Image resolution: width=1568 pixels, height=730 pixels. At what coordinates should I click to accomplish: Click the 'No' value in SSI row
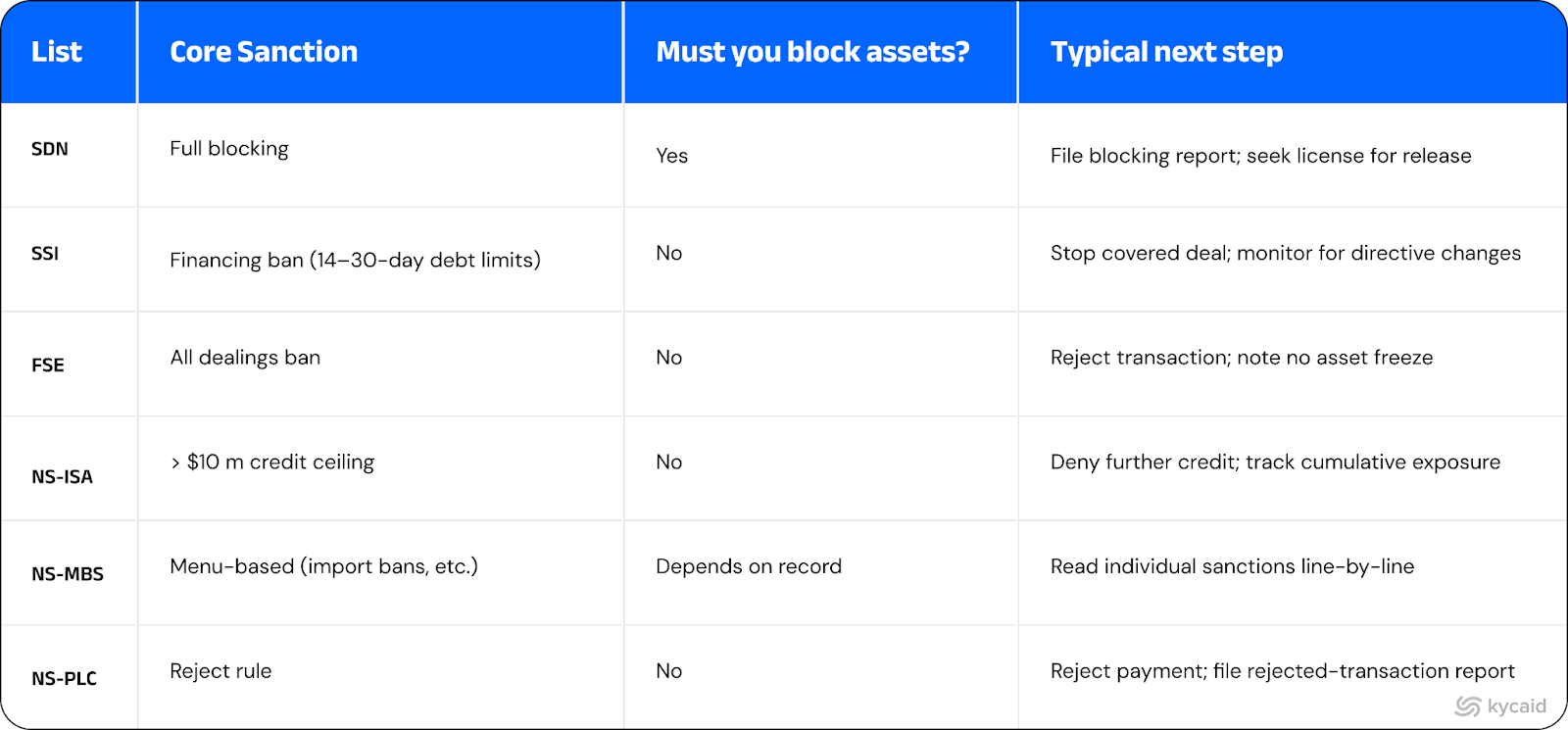pyautogui.click(x=669, y=253)
